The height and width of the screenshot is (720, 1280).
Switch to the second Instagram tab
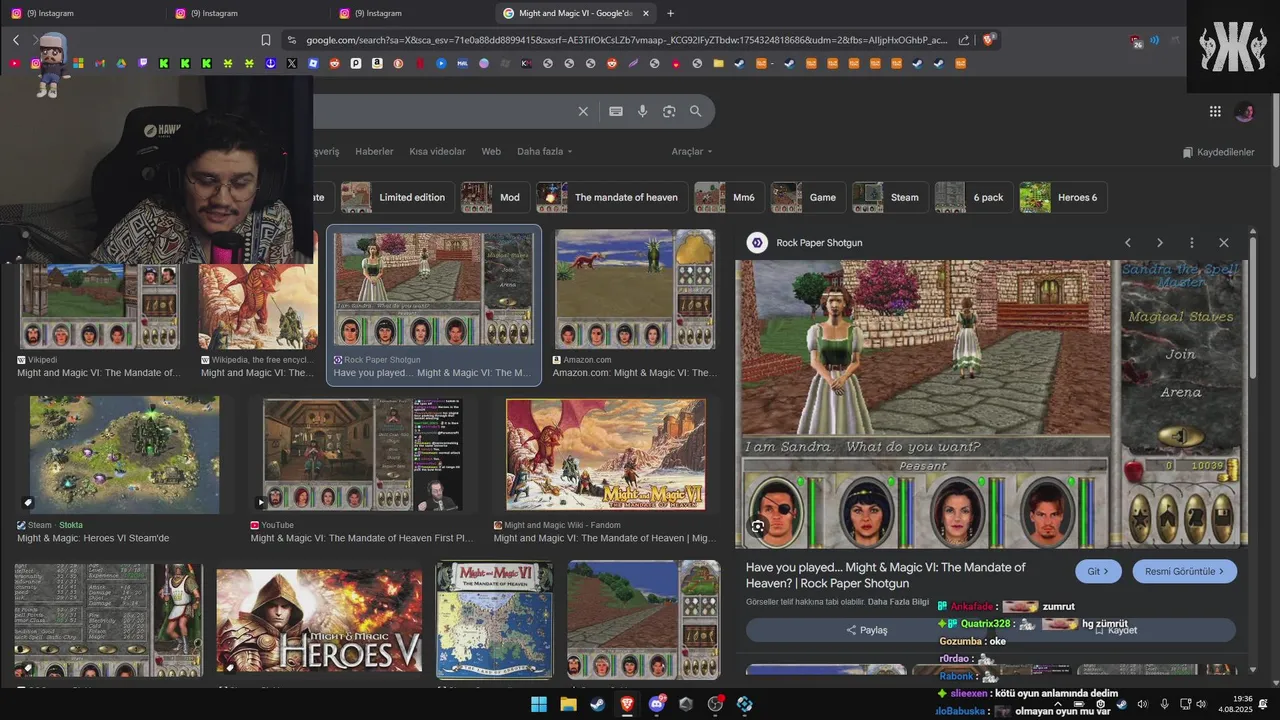coord(246,13)
